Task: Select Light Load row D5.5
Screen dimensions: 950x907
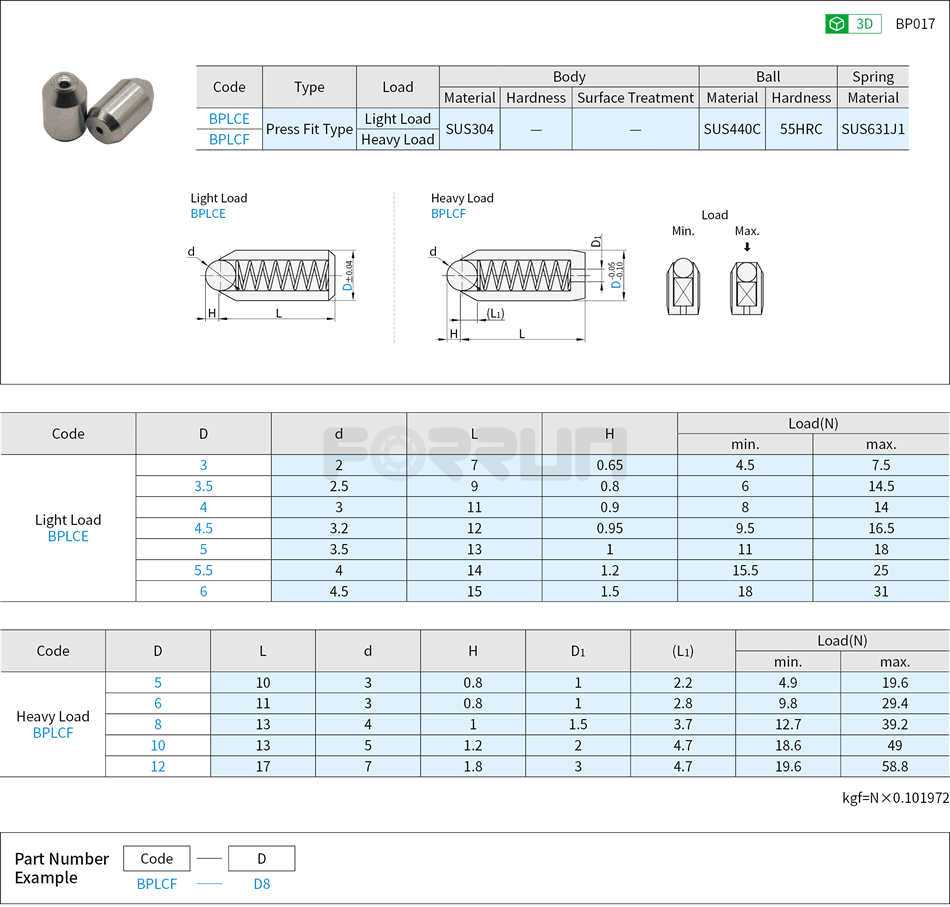Action: (202, 570)
